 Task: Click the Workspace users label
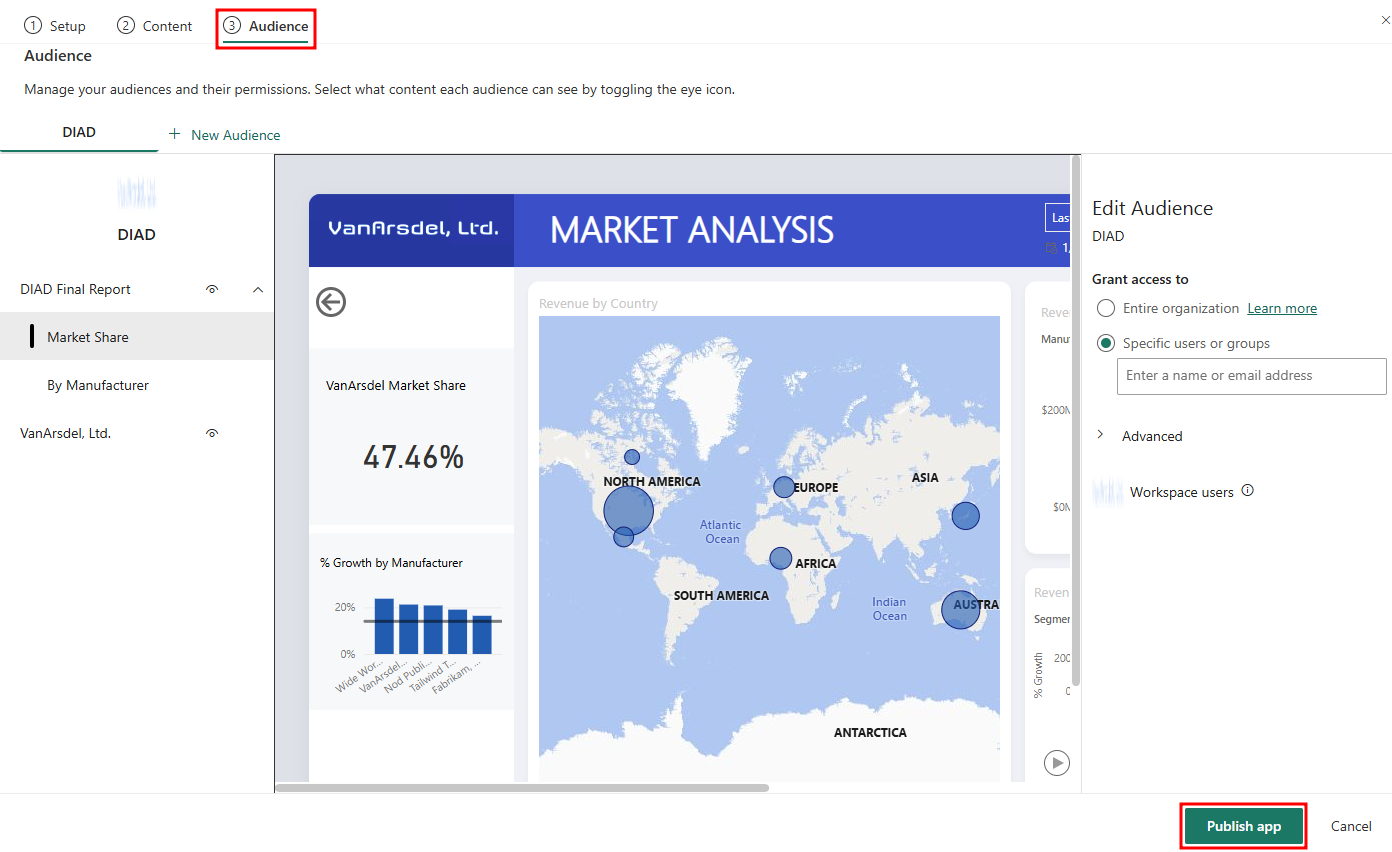tap(1182, 492)
